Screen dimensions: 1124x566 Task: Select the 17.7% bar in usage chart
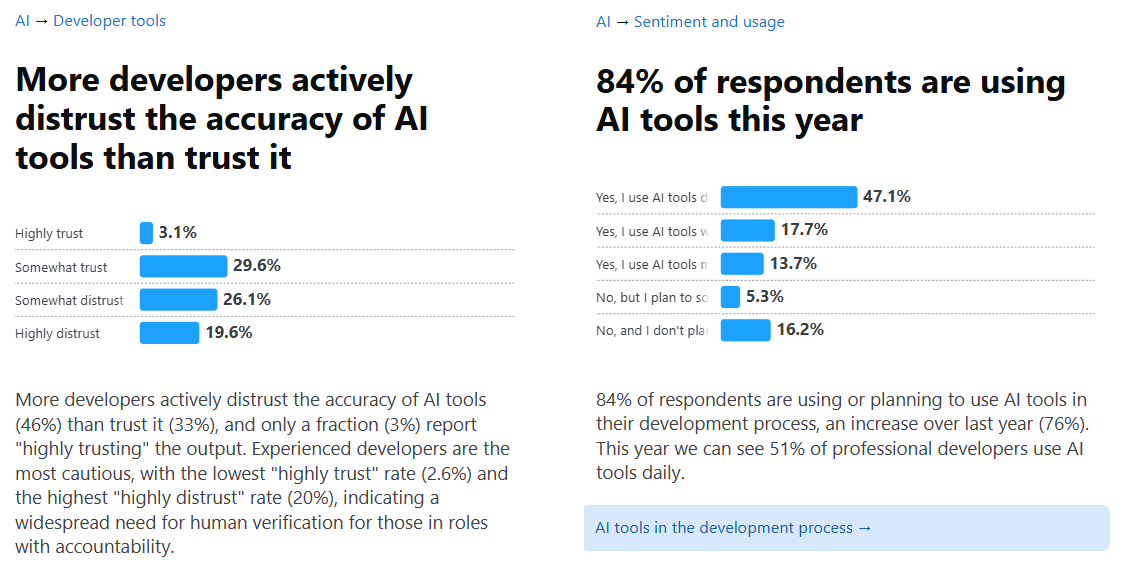click(748, 231)
